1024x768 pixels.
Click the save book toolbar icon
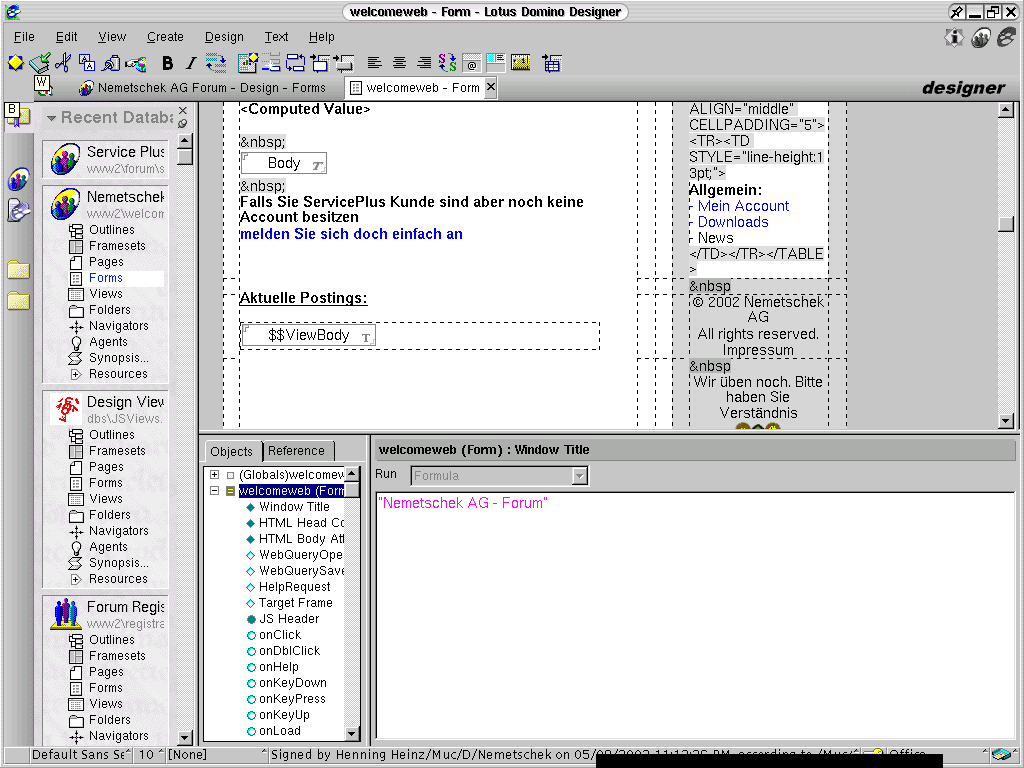click(40, 63)
